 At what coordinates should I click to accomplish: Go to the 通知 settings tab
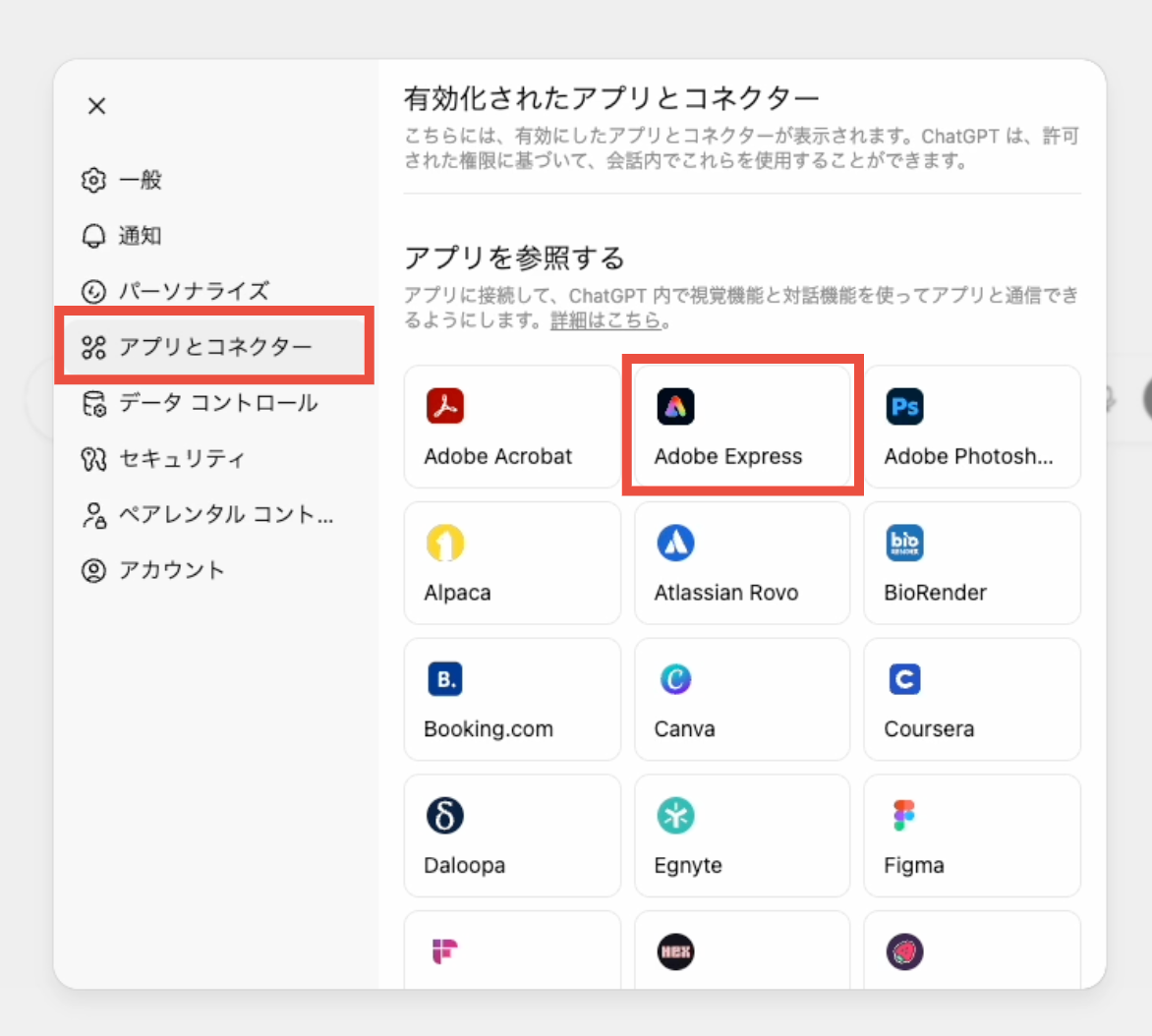[140, 236]
